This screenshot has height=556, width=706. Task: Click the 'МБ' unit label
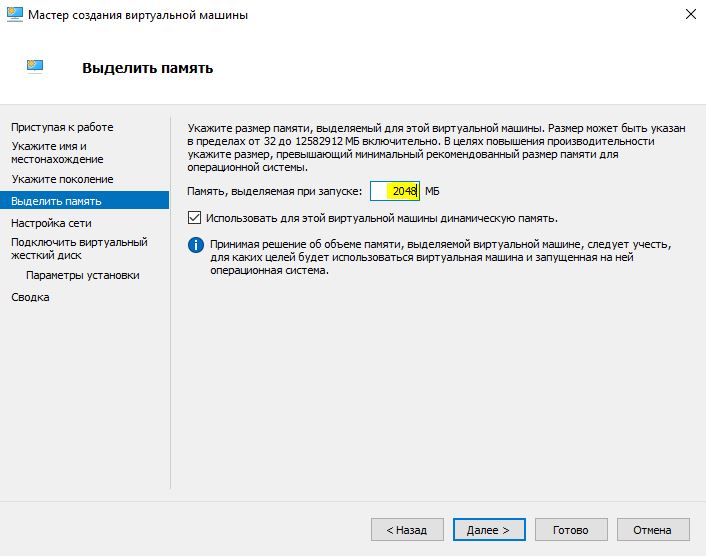coord(432,191)
